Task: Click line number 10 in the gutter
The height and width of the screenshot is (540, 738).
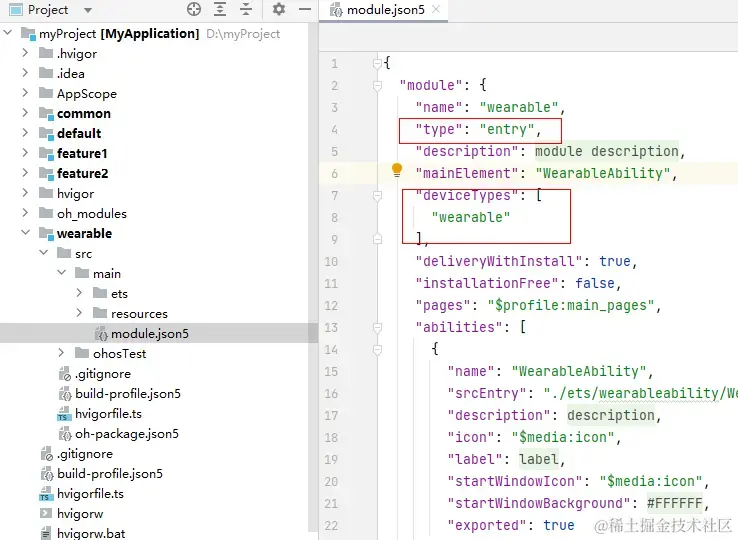Action: point(331,261)
